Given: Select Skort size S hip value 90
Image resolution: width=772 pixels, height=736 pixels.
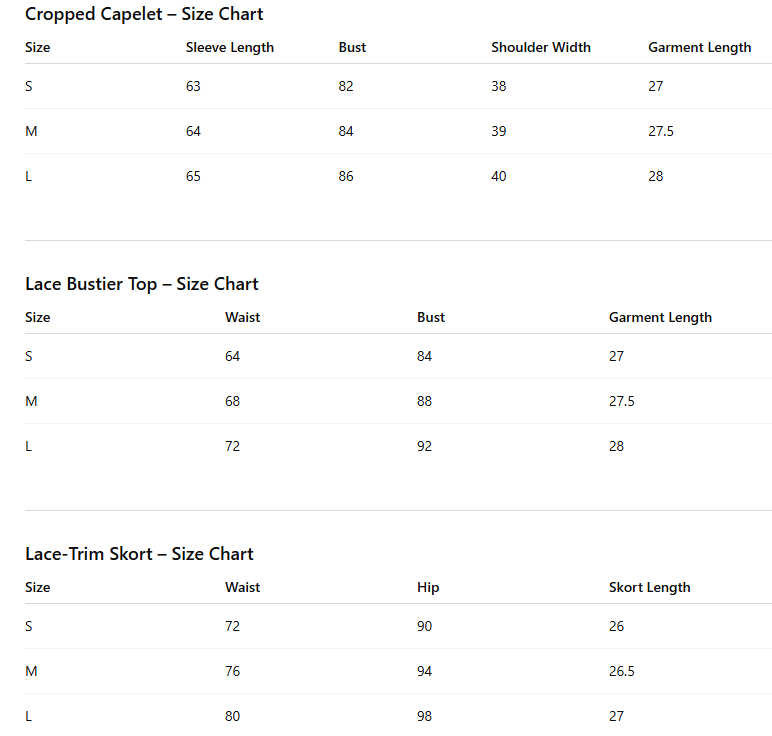Looking at the screenshot, I should tap(424, 626).
